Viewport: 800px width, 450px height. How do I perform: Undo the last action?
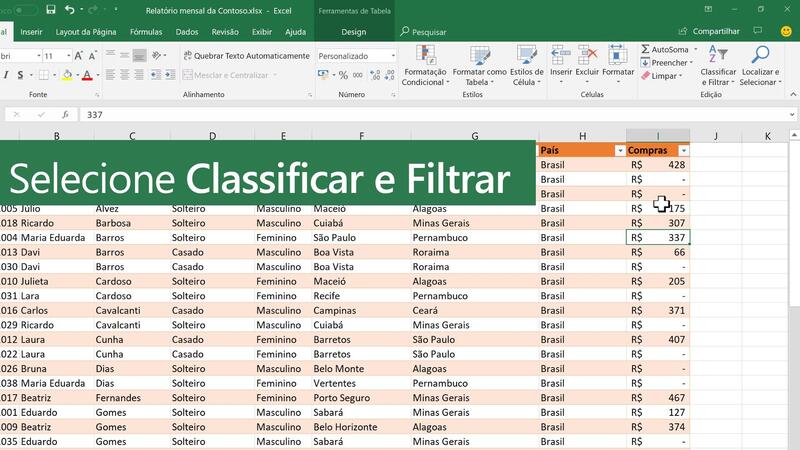69,10
